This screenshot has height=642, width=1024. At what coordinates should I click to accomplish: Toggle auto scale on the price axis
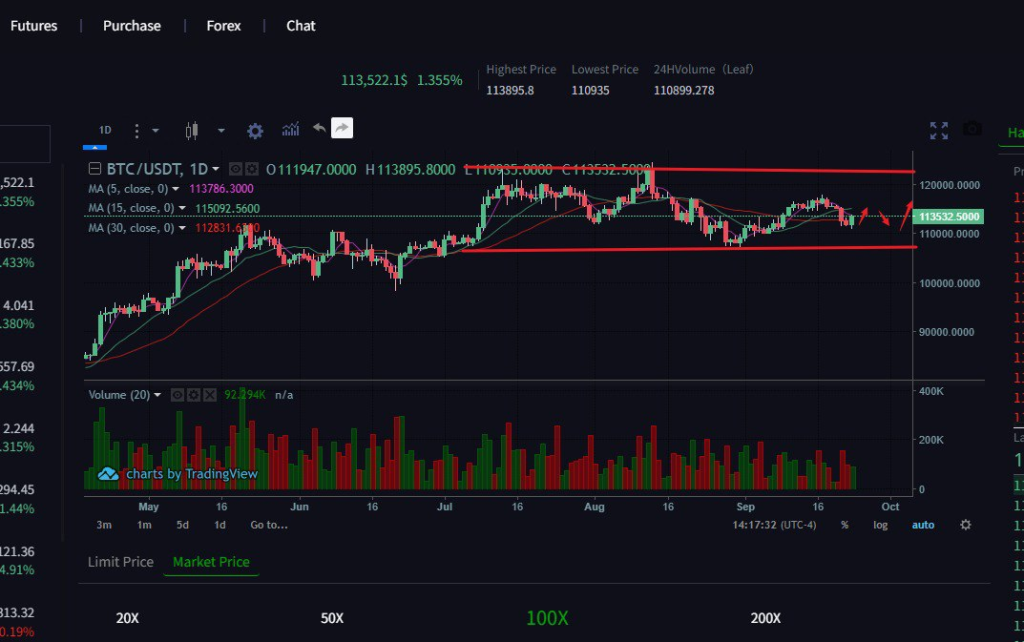coord(922,525)
